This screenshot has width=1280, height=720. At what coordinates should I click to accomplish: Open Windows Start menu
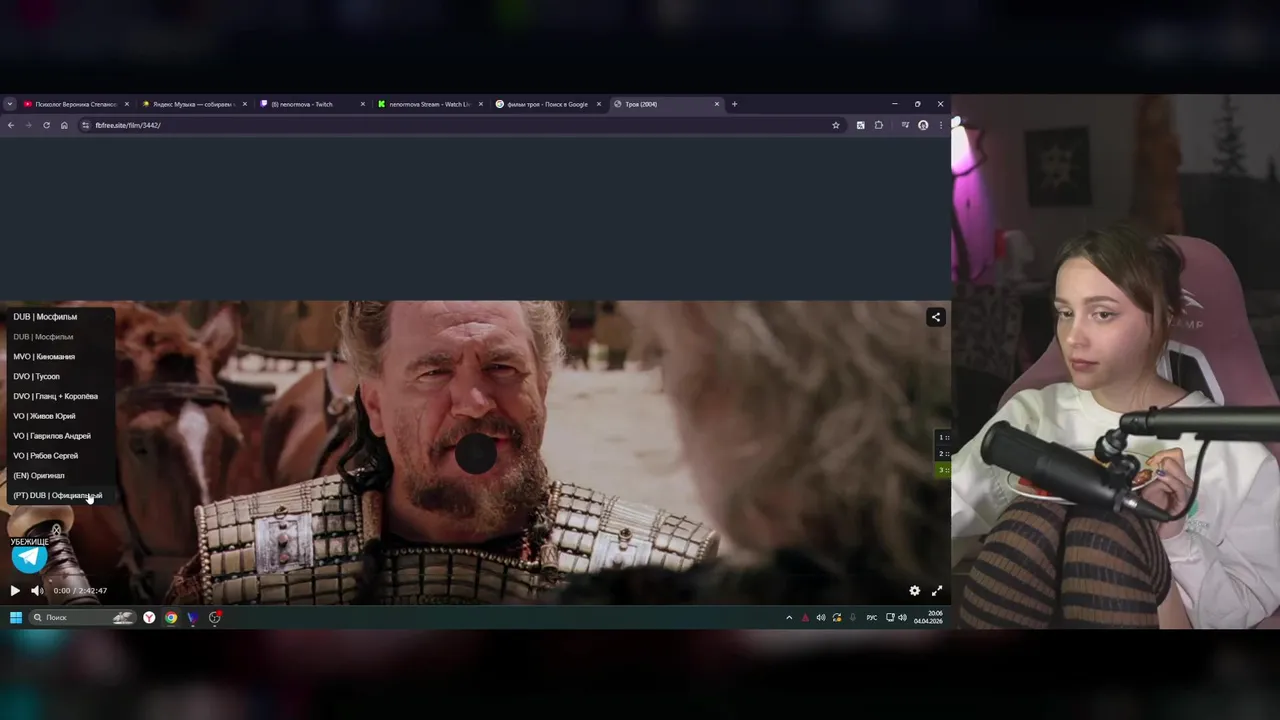[15, 618]
